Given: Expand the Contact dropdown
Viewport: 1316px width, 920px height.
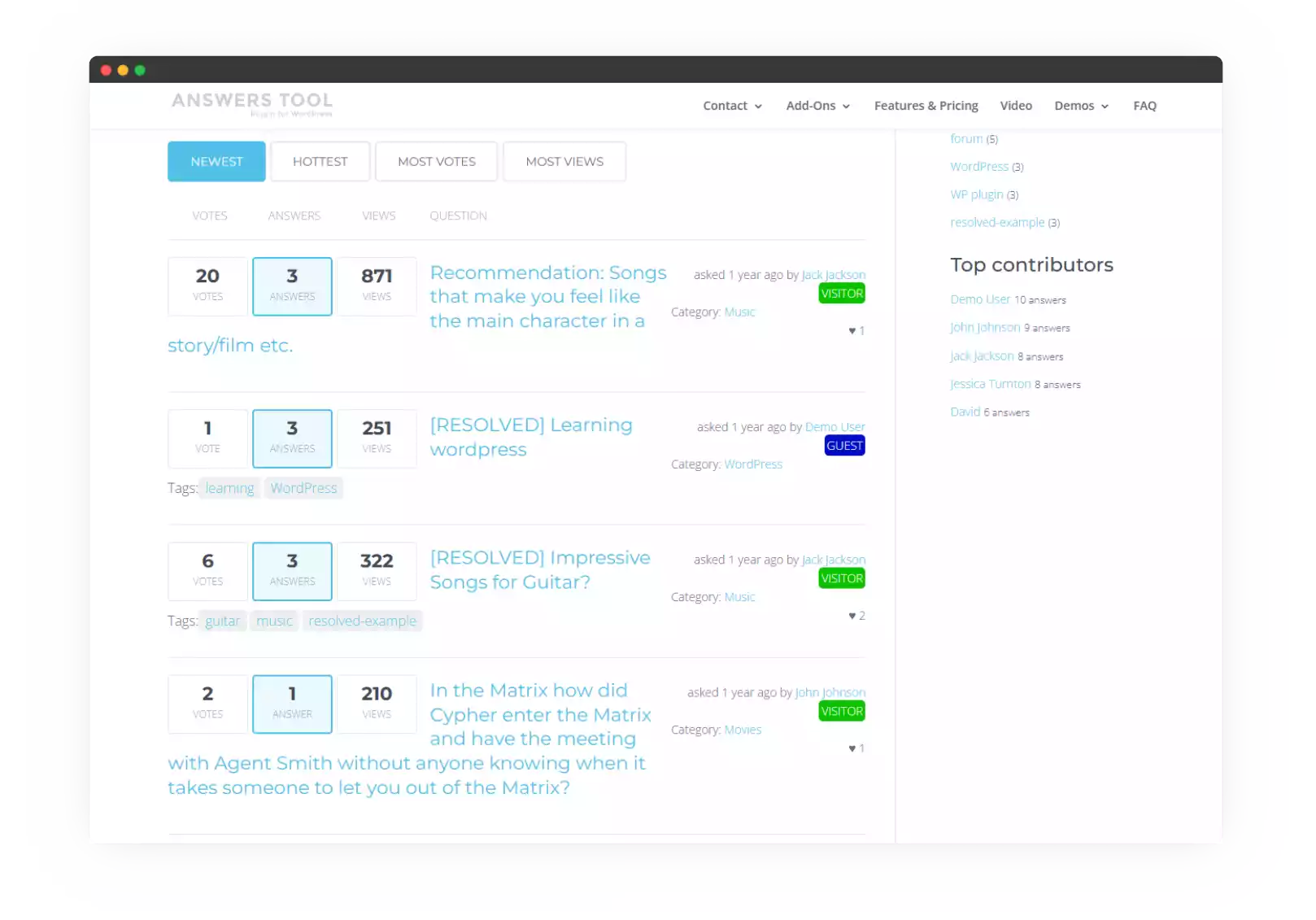Looking at the screenshot, I should pos(731,105).
